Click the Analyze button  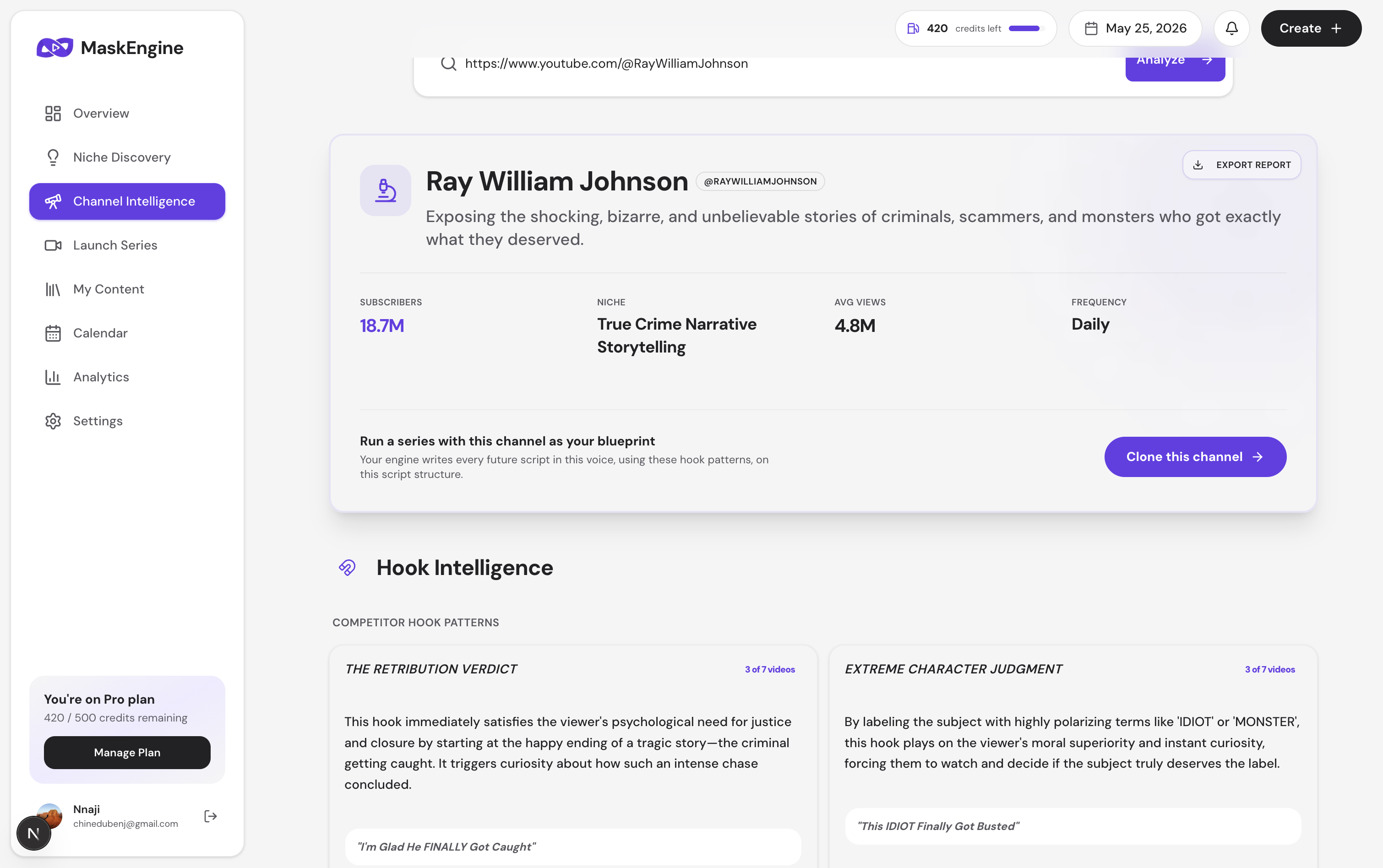pyautogui.click(x=1175, y=69)
